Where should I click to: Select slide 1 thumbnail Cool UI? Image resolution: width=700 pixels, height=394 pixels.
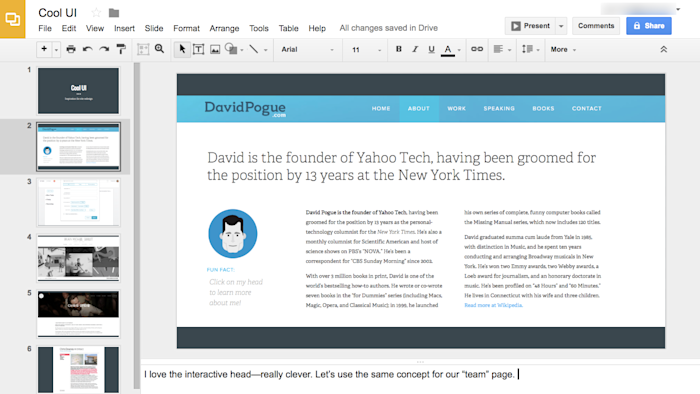[78, 91]
